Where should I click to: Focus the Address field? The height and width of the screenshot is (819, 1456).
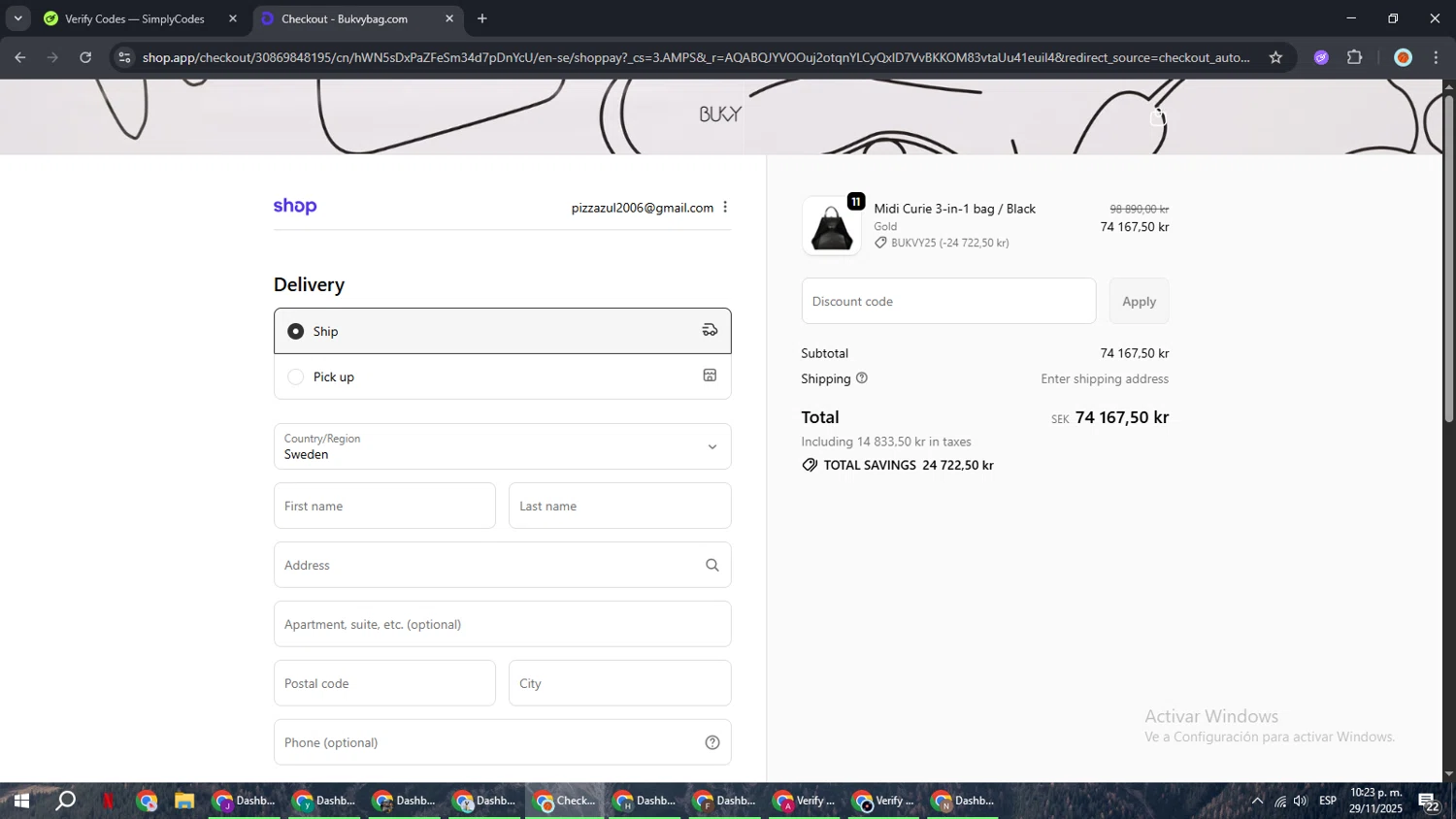503,565
